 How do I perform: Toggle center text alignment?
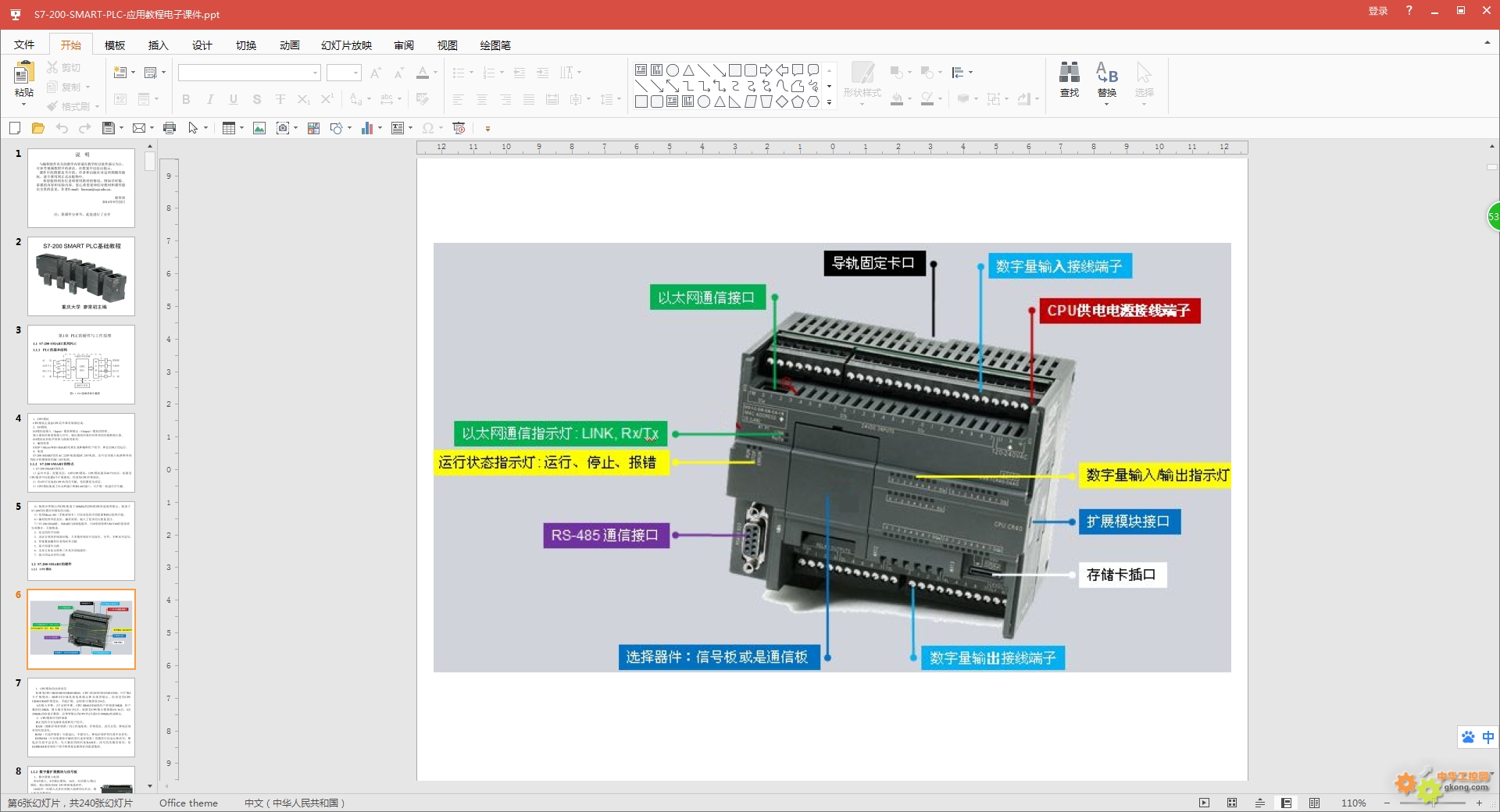click(482, 99)
